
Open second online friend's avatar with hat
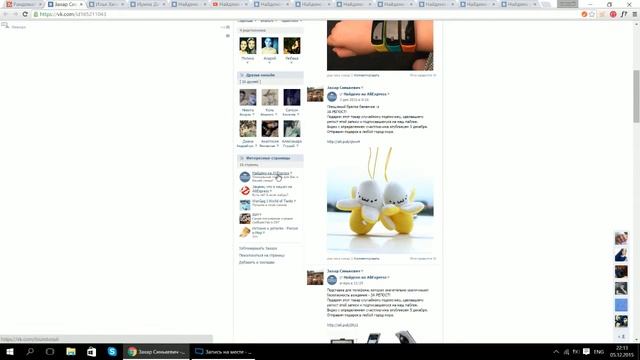tap(270, 98)
